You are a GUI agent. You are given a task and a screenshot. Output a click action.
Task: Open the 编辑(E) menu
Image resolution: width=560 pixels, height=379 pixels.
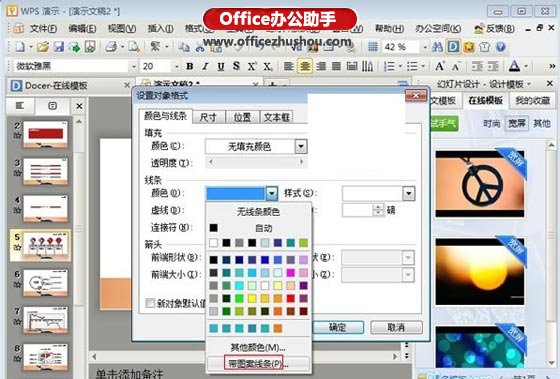[82, 29]
